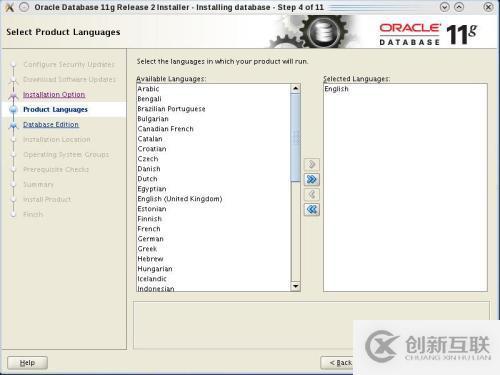500x375 pixels.
Task: Select Icelandic in Available Languages
Action: click(214, 279)
